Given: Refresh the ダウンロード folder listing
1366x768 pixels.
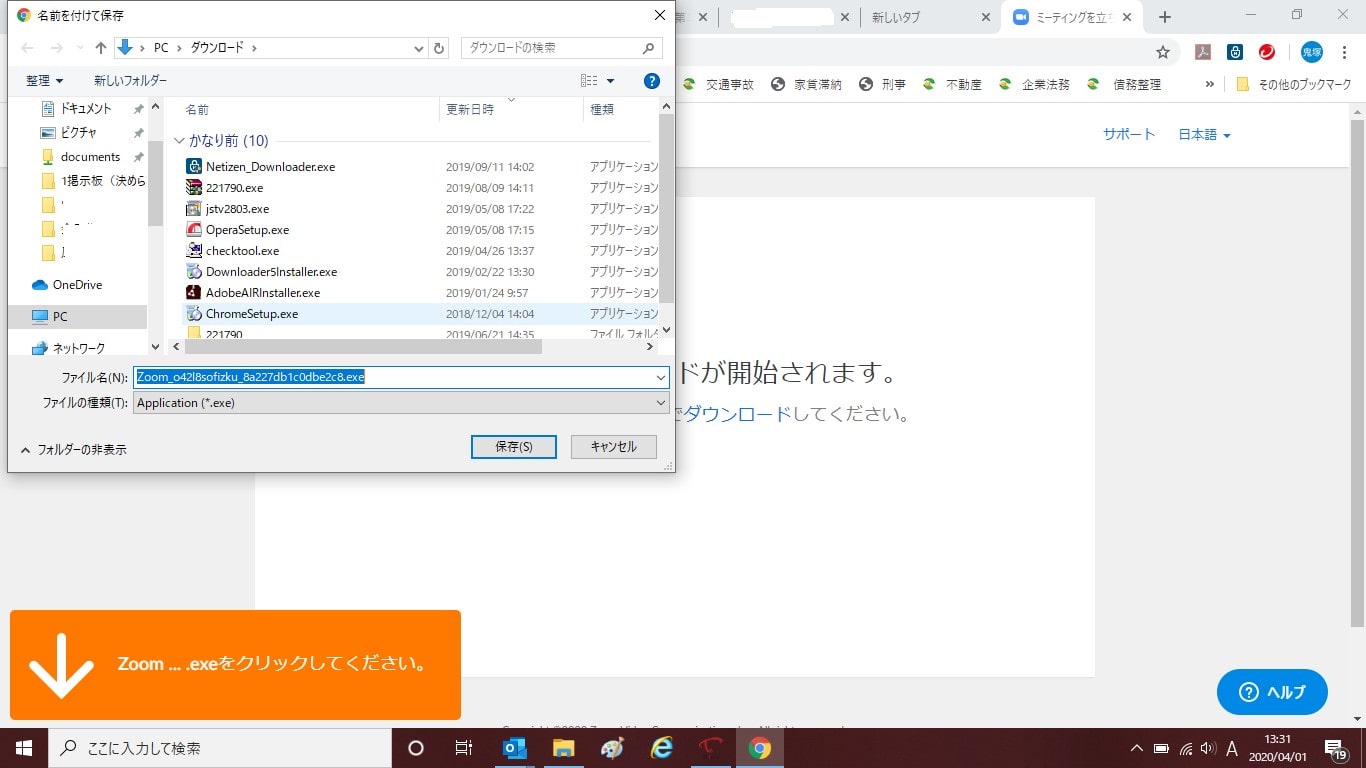Looking at the screenshot, I should 439,48.
